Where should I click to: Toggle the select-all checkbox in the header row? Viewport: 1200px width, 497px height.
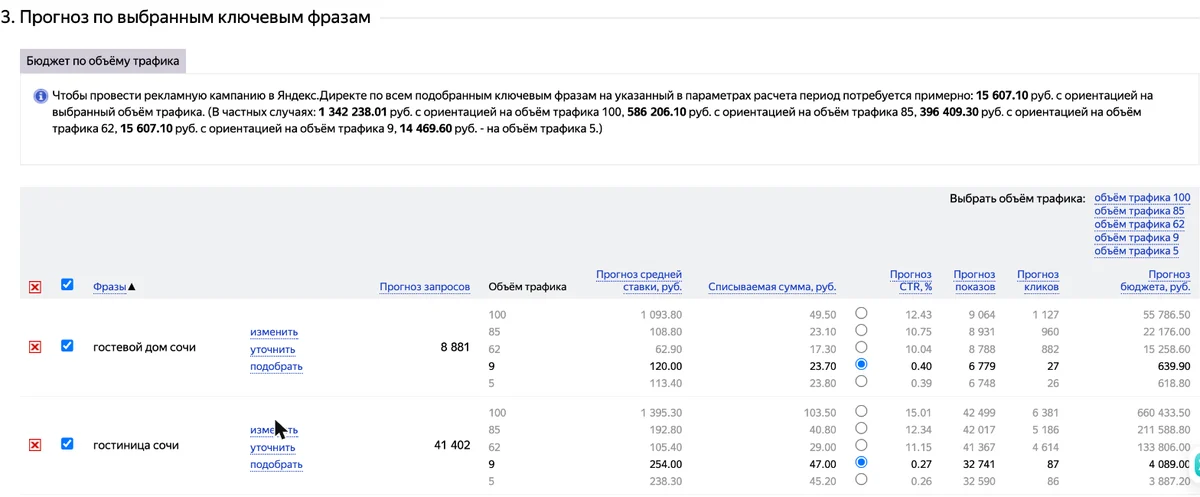click(x=67, y=285)
